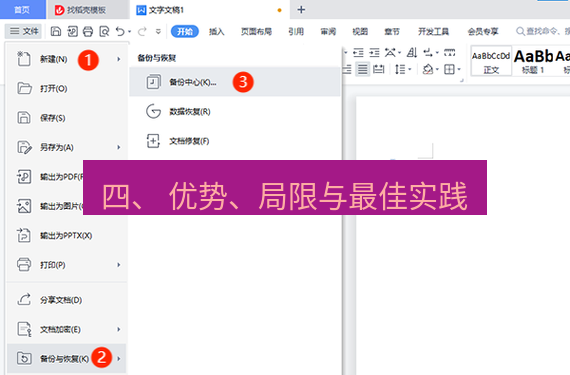Viewport: 570px width, 375px height.
Task: Expand the 新建(N) submenu arrow
Action: [x=119, y=59]
